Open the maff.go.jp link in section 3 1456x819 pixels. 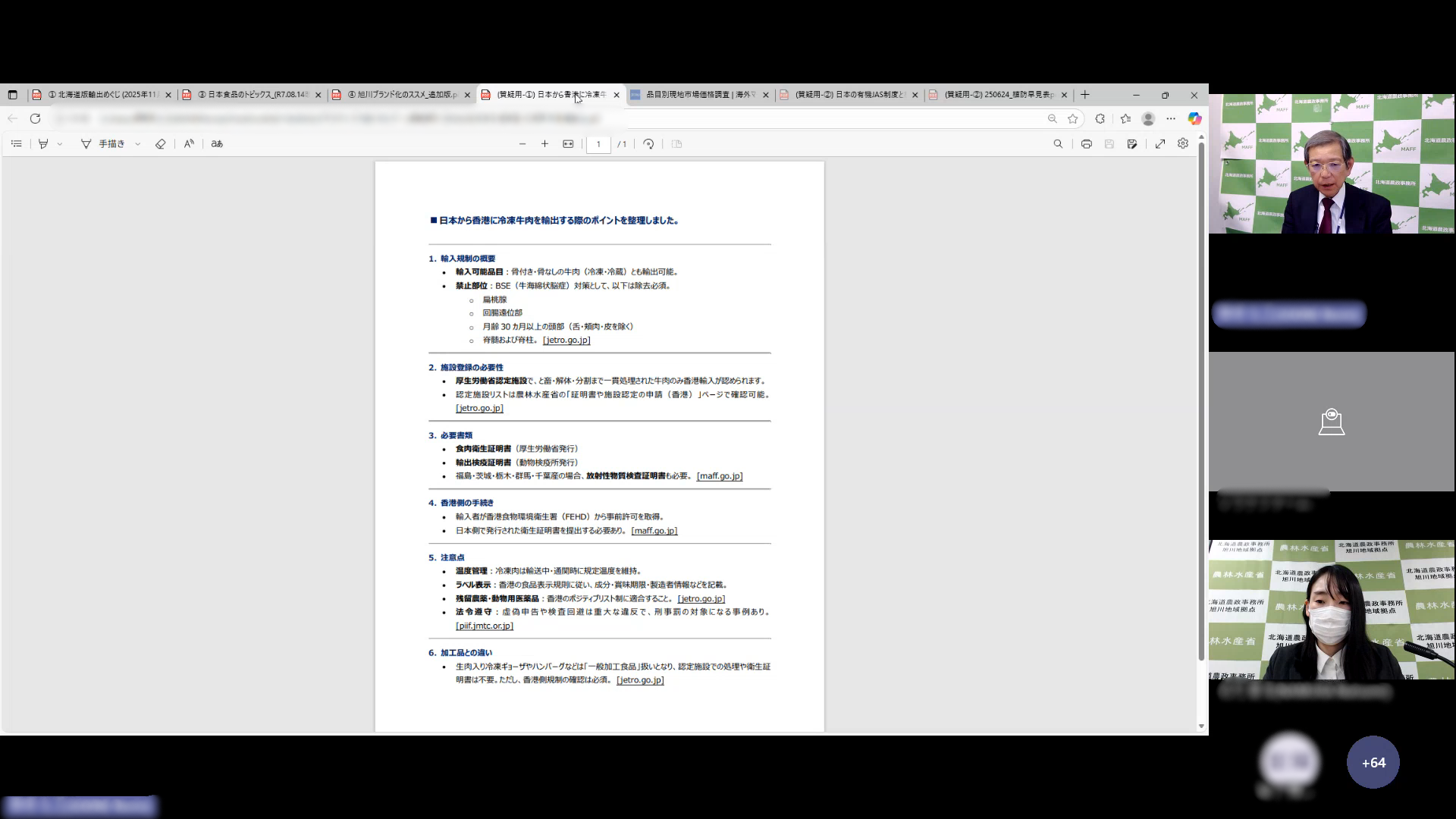coord(719,476)
